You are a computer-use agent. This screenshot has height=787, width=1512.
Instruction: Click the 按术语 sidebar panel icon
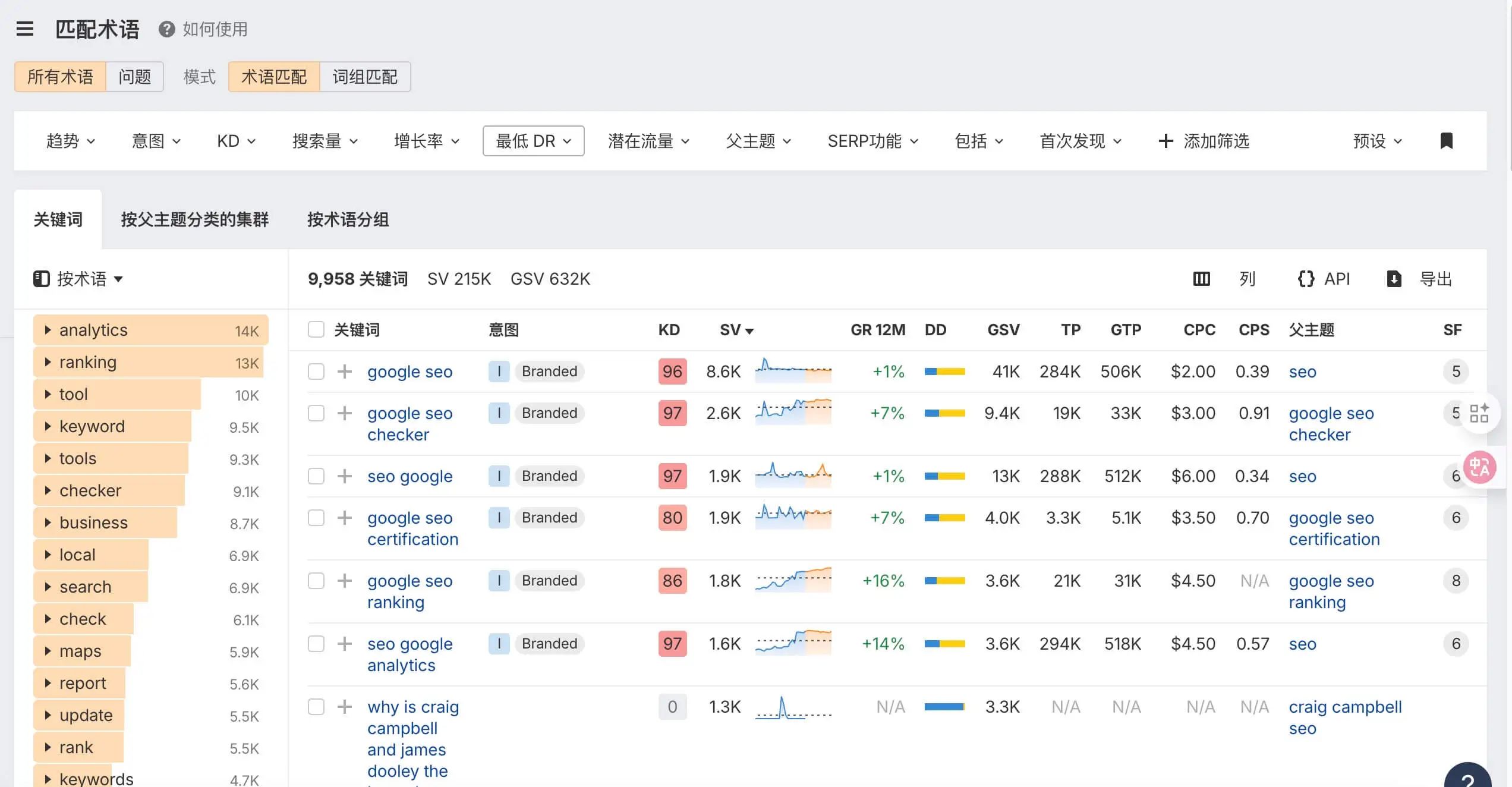[x=42, y=278]
